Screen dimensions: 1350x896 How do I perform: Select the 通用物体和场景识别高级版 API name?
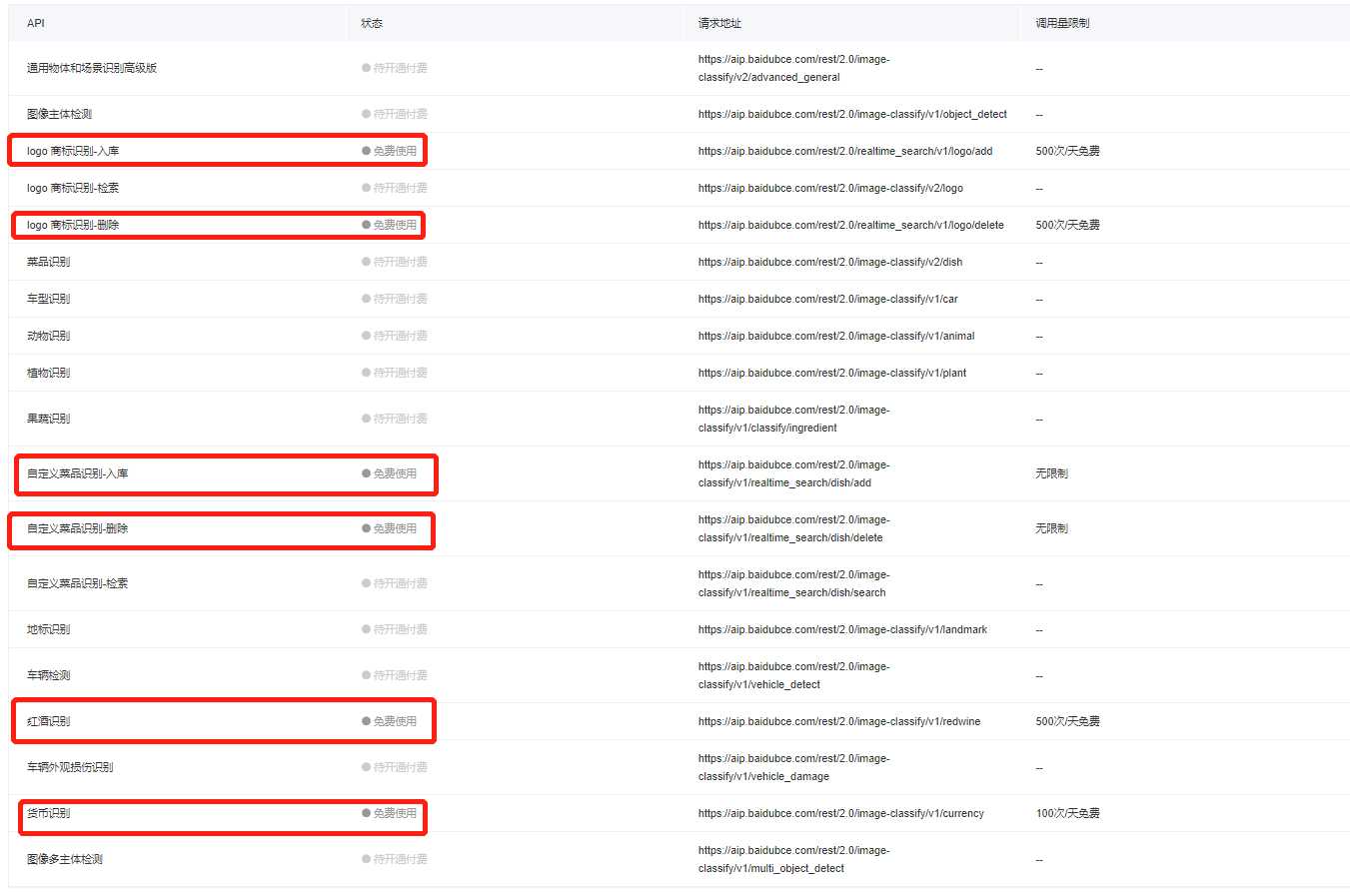click(92, 68)
